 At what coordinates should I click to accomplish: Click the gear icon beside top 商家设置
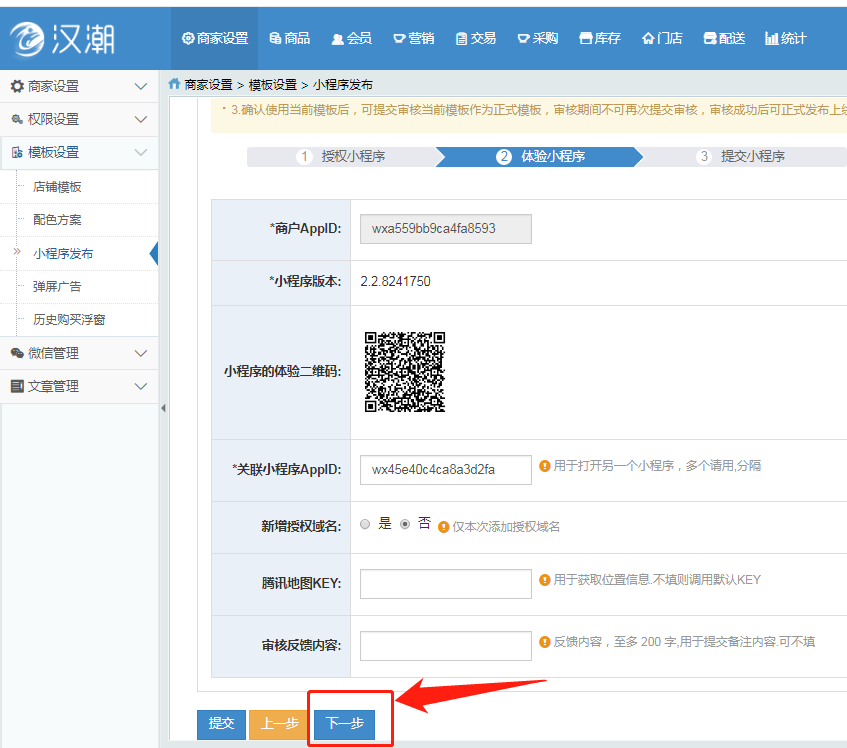coord(188,38)
